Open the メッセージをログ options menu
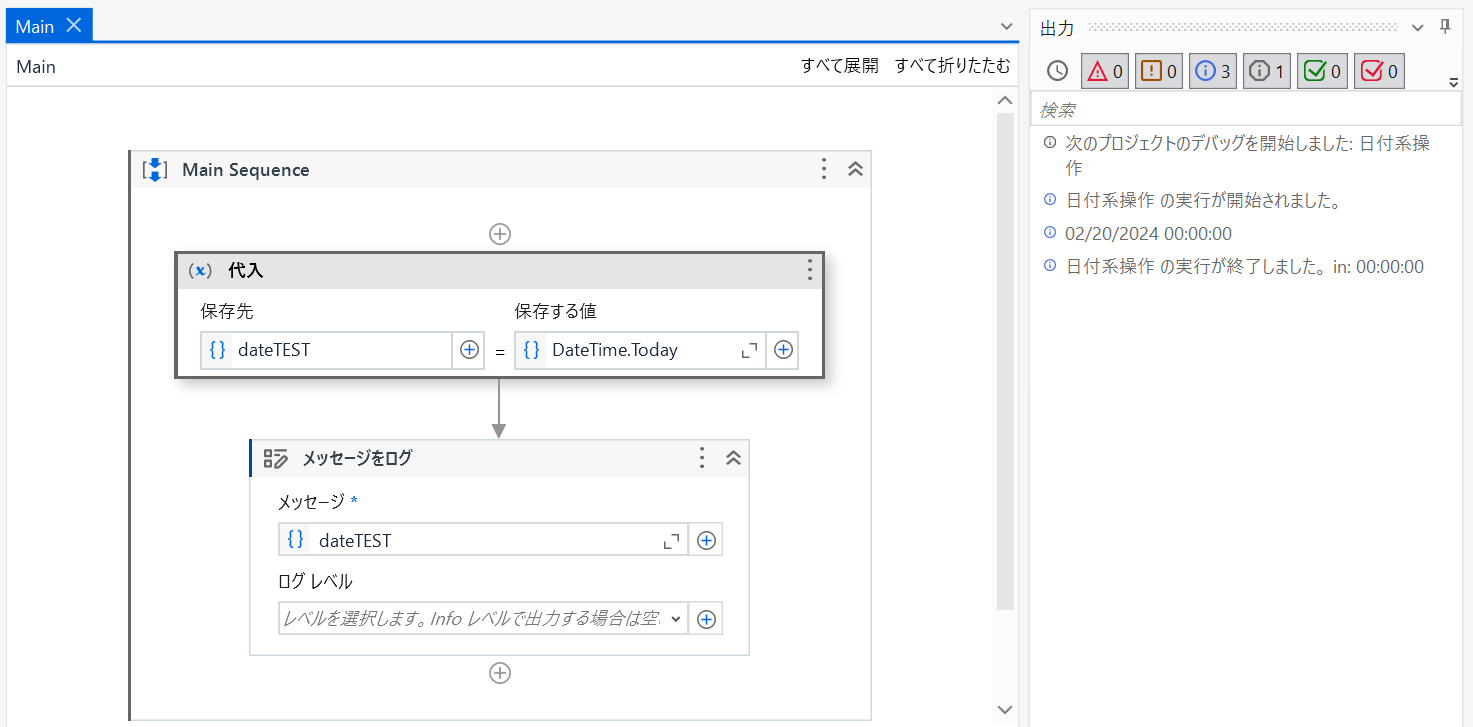 tap(703, 458)
